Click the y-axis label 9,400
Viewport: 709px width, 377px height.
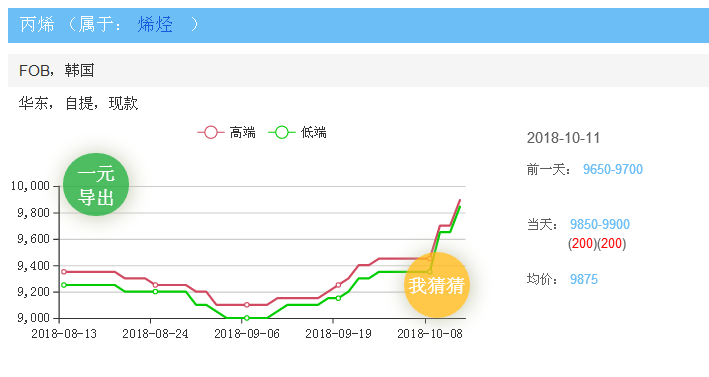33,265
